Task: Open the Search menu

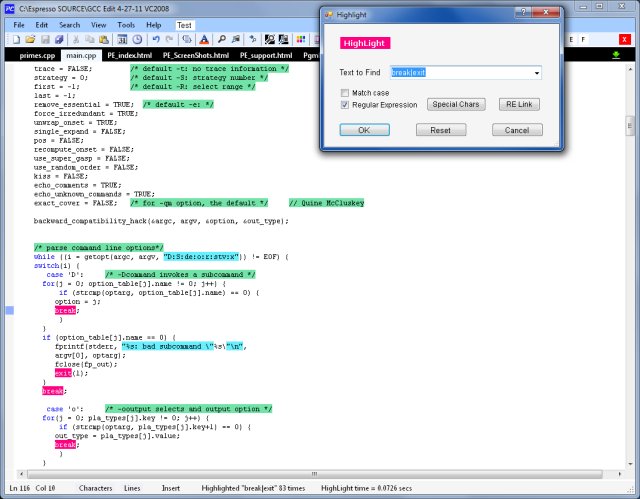Action: 69,23
